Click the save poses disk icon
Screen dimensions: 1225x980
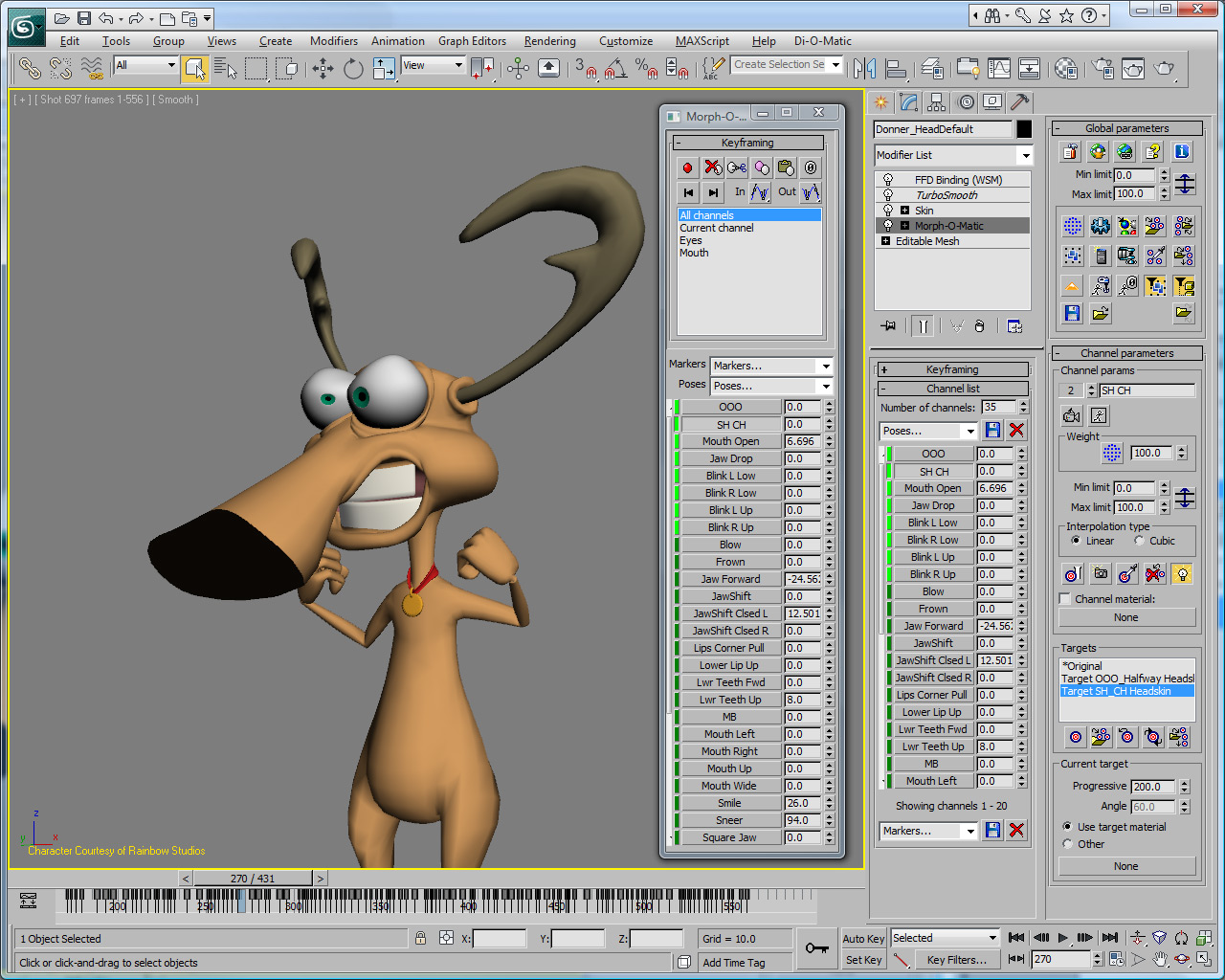click(x=992, y=431)
